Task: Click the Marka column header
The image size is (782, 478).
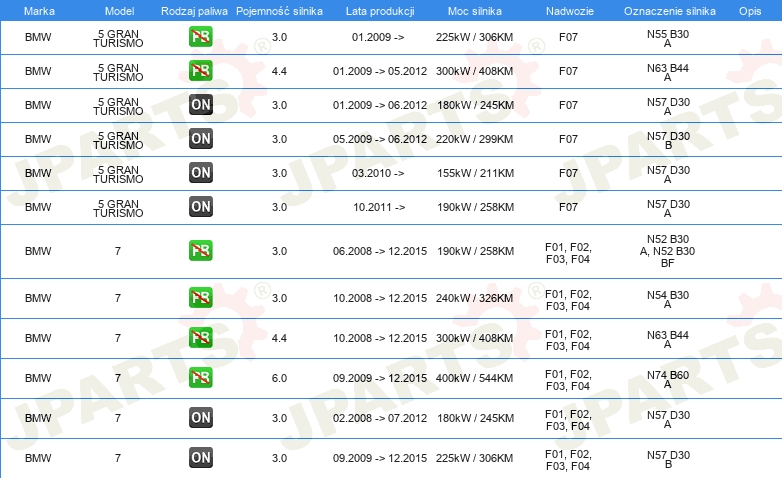Action: click(39, 11)
